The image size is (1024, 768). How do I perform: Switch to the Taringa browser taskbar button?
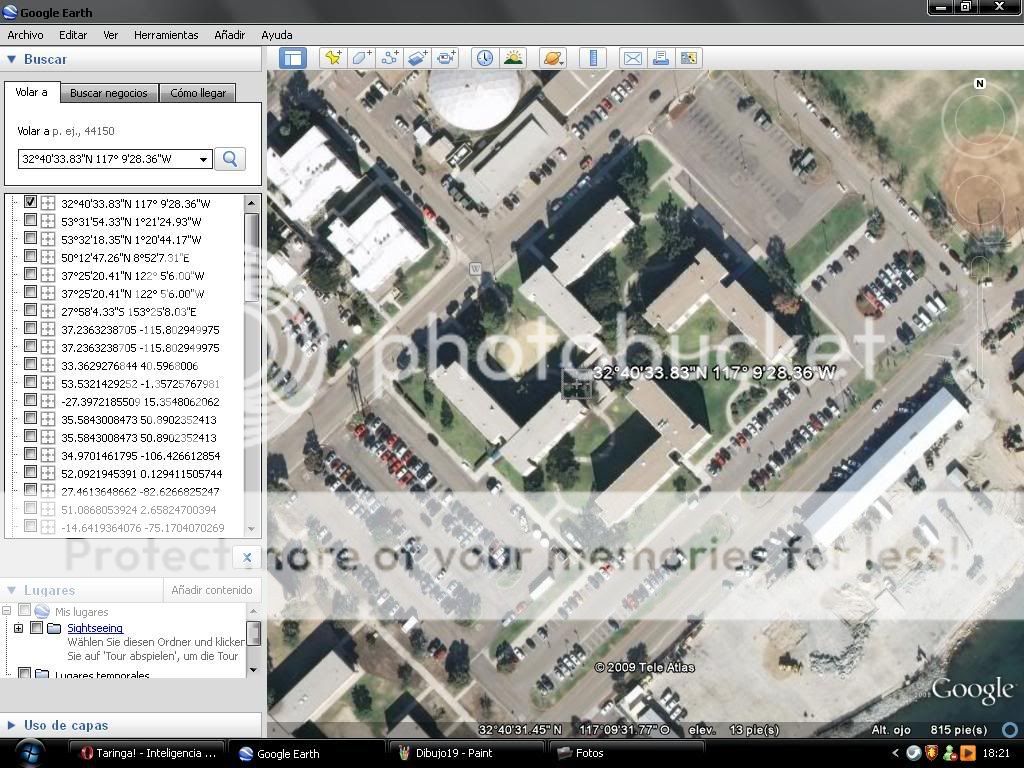(147, 753)
